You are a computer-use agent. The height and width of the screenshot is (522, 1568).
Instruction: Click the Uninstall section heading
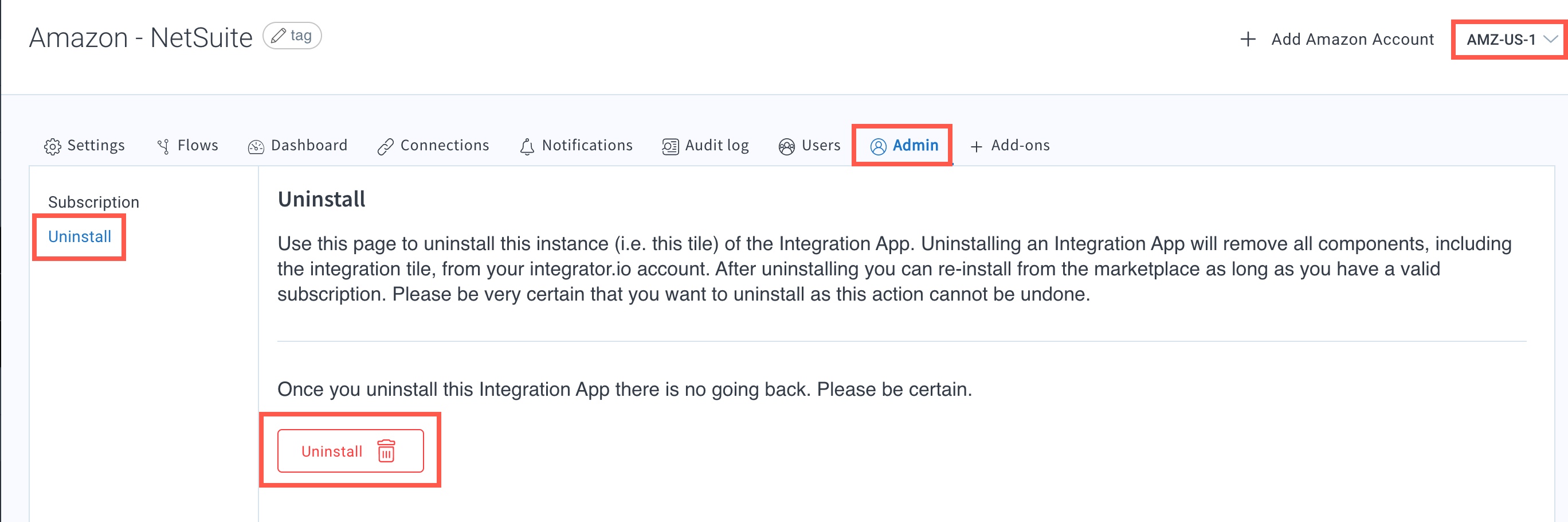pyautogui.click(x=322, y=199)
